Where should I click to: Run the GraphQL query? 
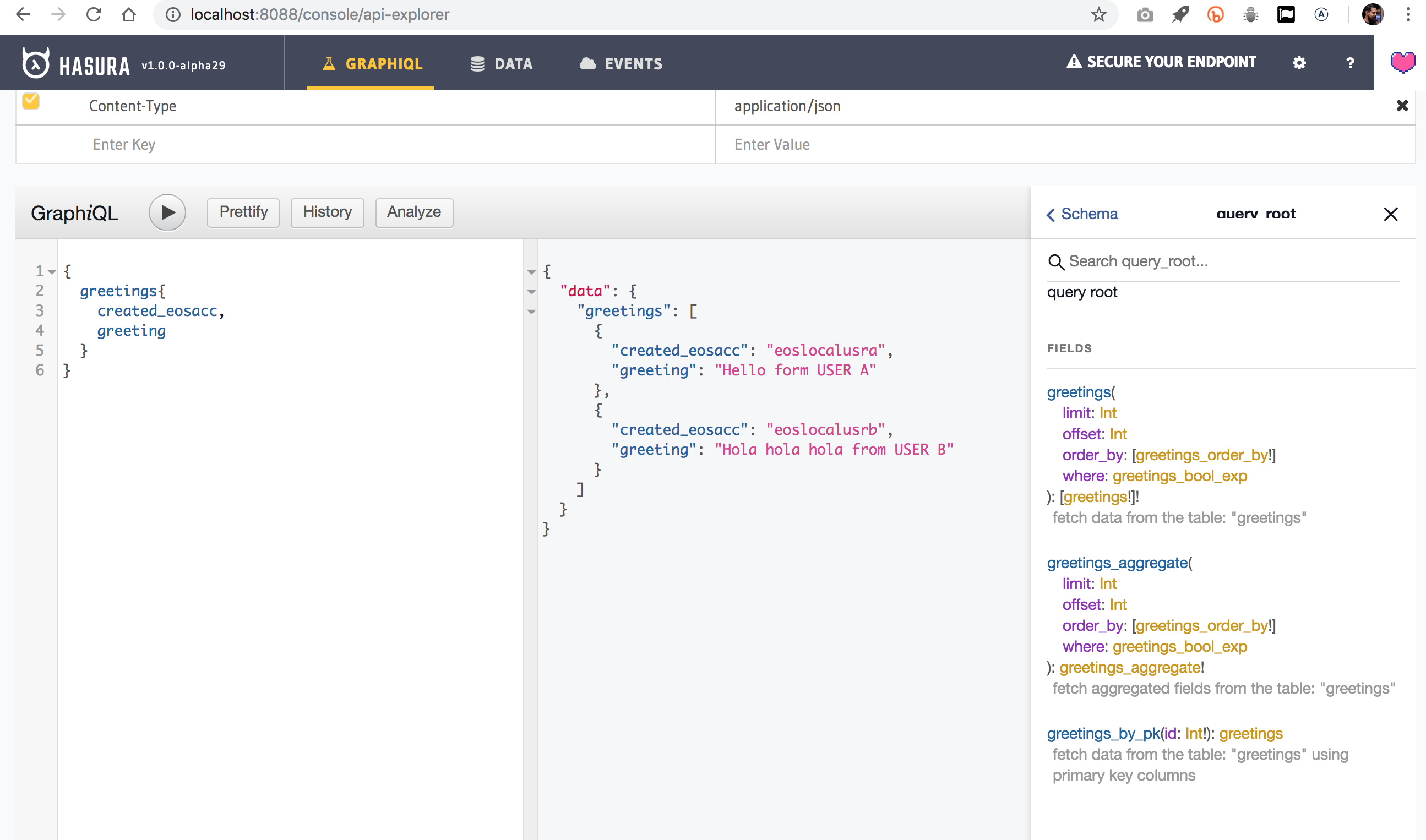click(x=167, y=212)
